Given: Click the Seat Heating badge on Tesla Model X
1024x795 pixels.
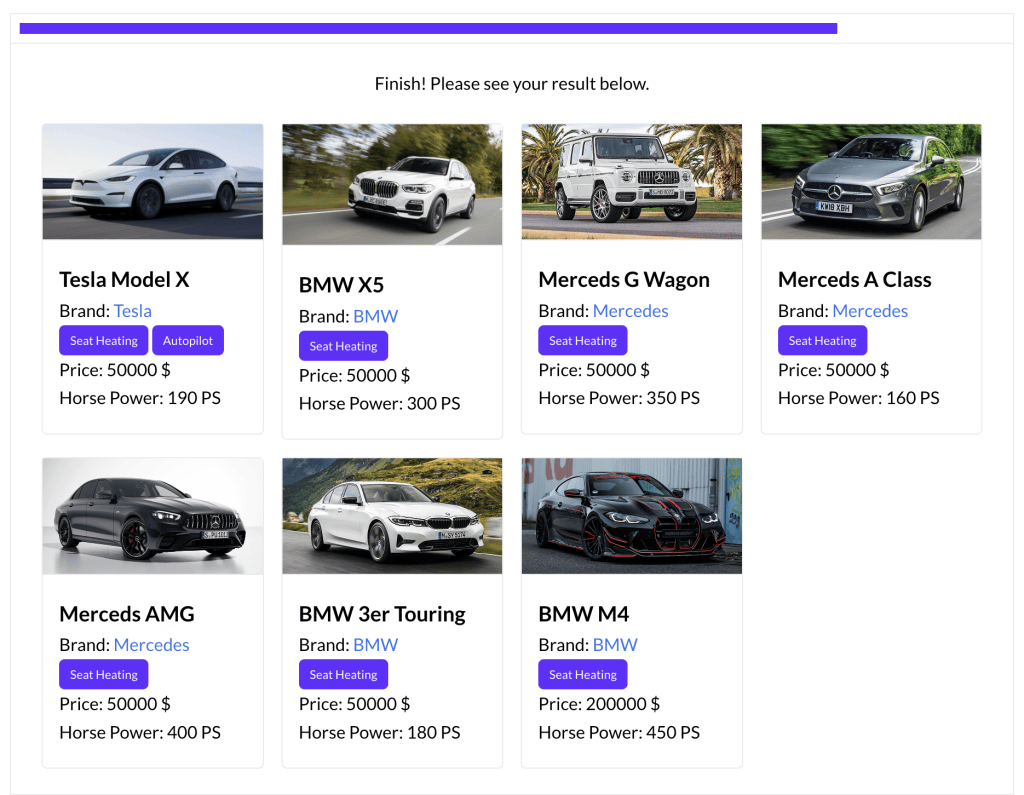Looking at the screenshot, I should click(x=103, y=340).
